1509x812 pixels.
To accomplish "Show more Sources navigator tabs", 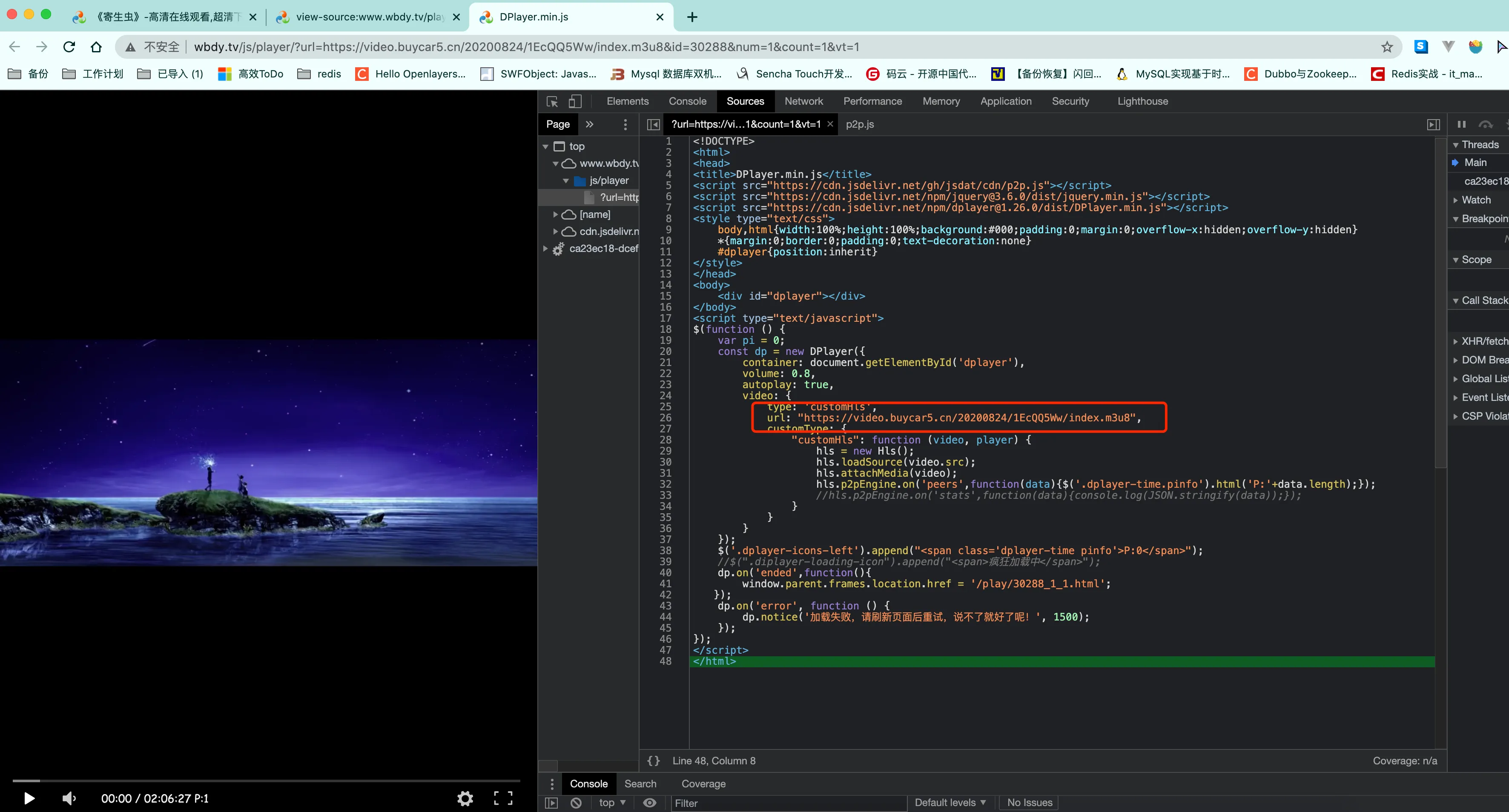I will (x=589, y=124).
